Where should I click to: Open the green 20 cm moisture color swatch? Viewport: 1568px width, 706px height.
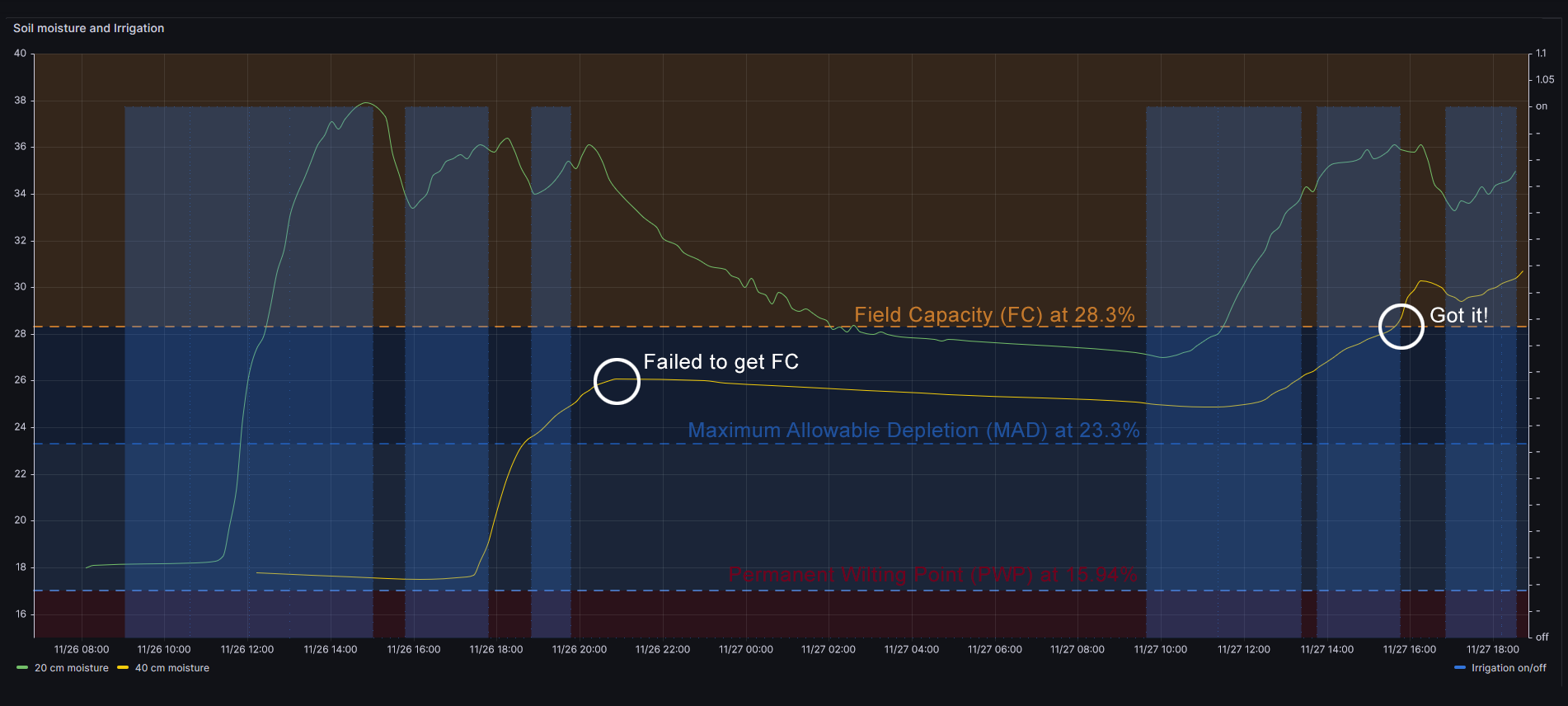pos(22,668)
